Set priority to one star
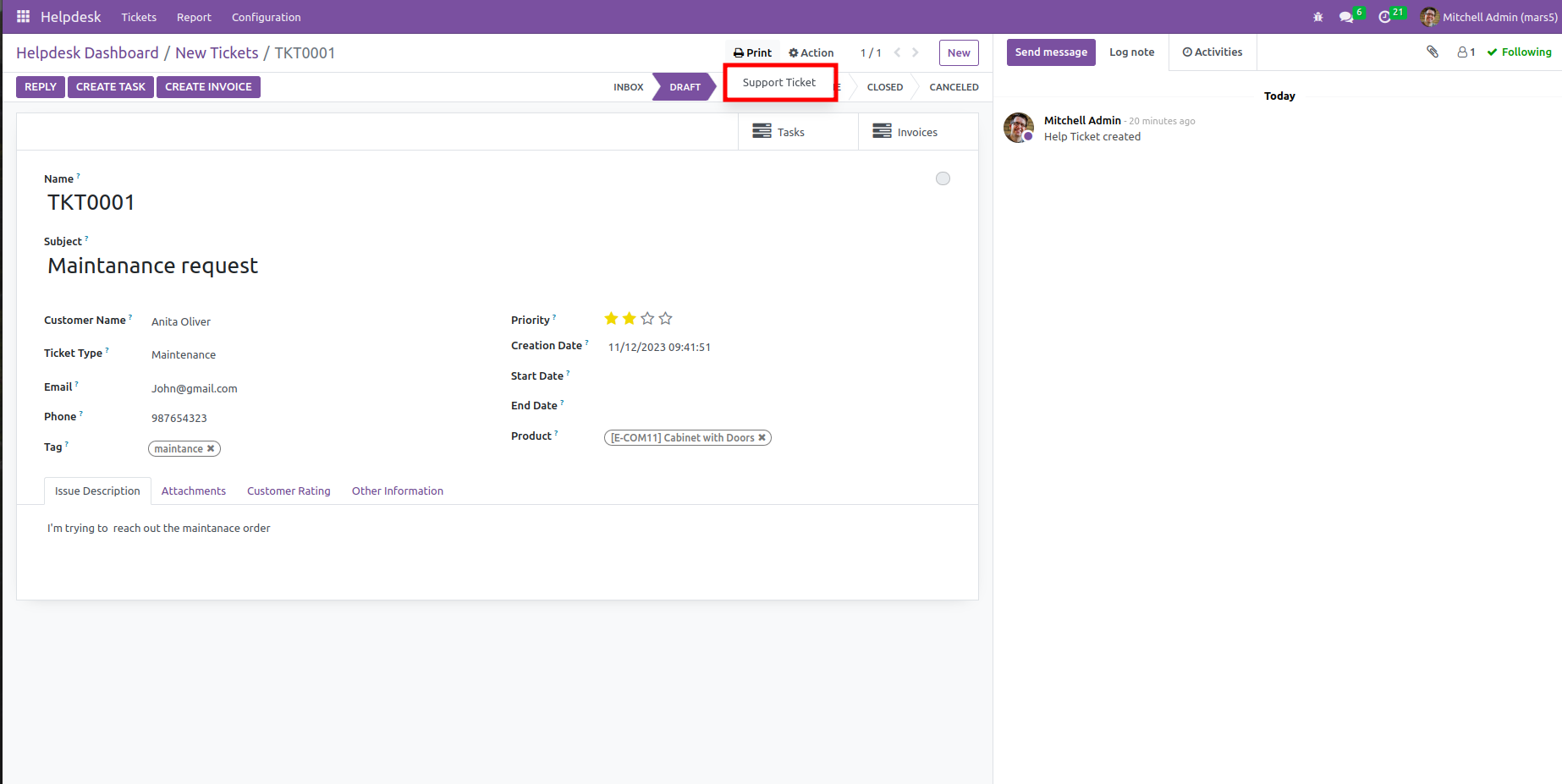 tap(611, 319)
